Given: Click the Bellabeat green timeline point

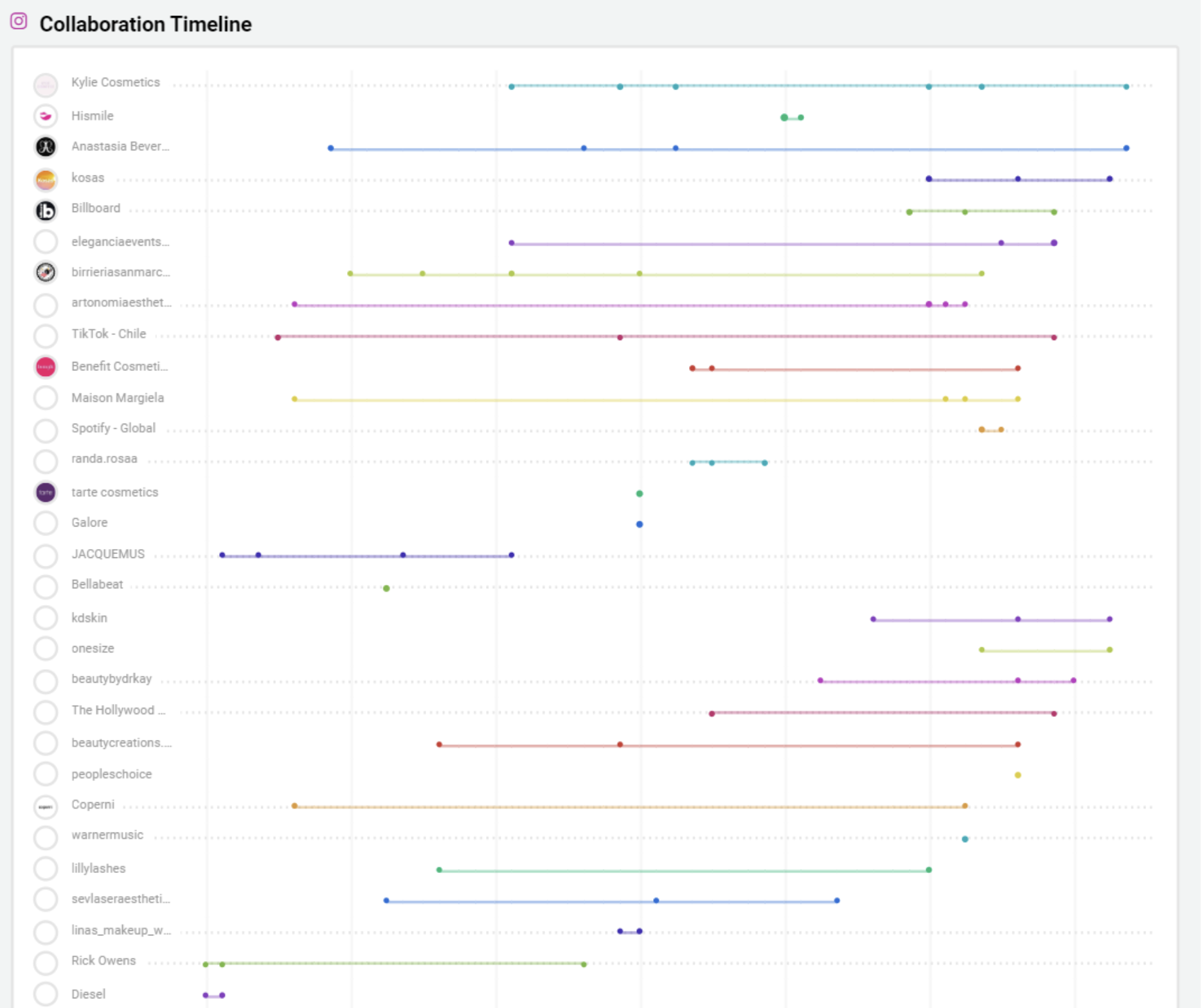Looking at the screenshot, I should point(386,588).
